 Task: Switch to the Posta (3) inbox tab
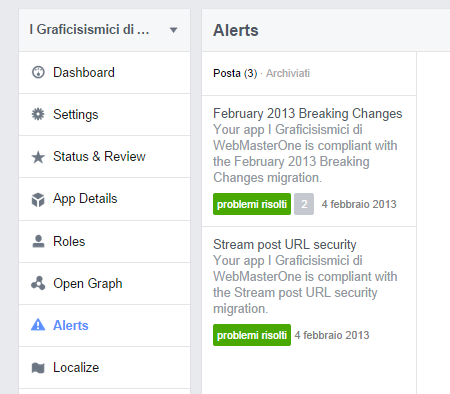pyautogui.click(x=235, y=73)
